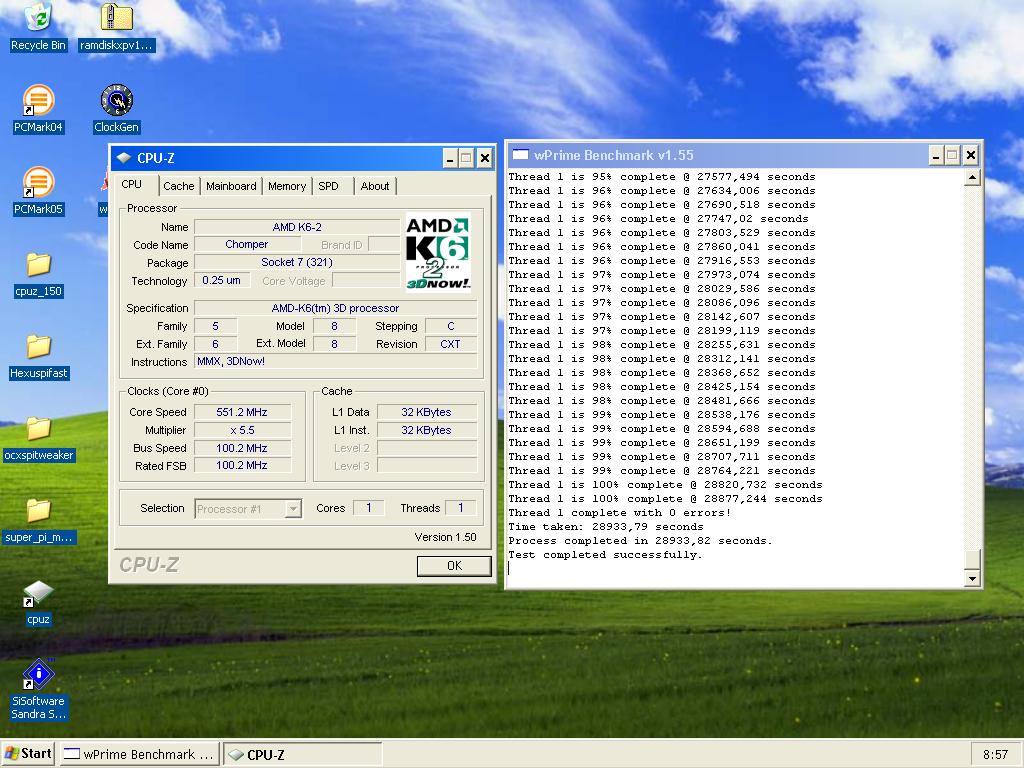Click the 551.2 MHz core speed value
This screenshot has height=768, width=1024.
[x=242, y=412]
